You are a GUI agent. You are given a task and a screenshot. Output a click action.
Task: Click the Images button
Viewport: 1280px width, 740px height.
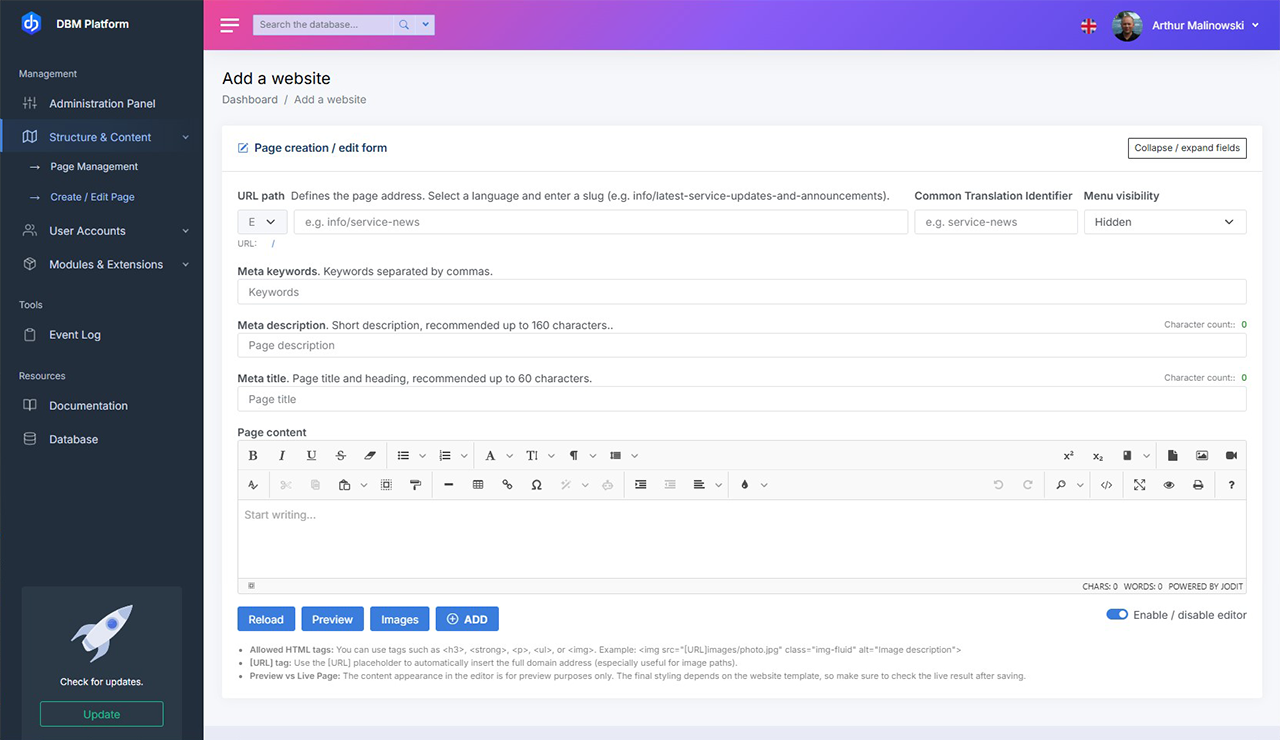coord(400,619)
